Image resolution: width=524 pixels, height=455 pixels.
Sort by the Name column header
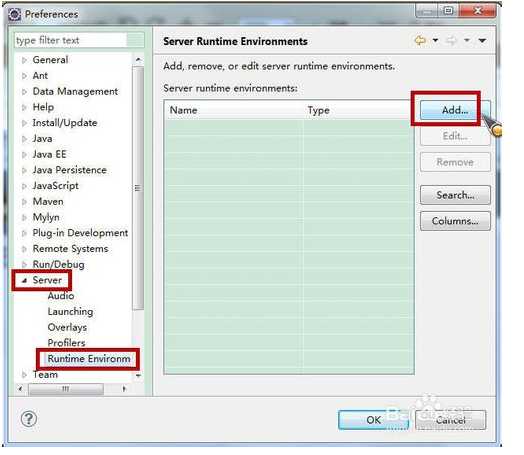[234, 110]
